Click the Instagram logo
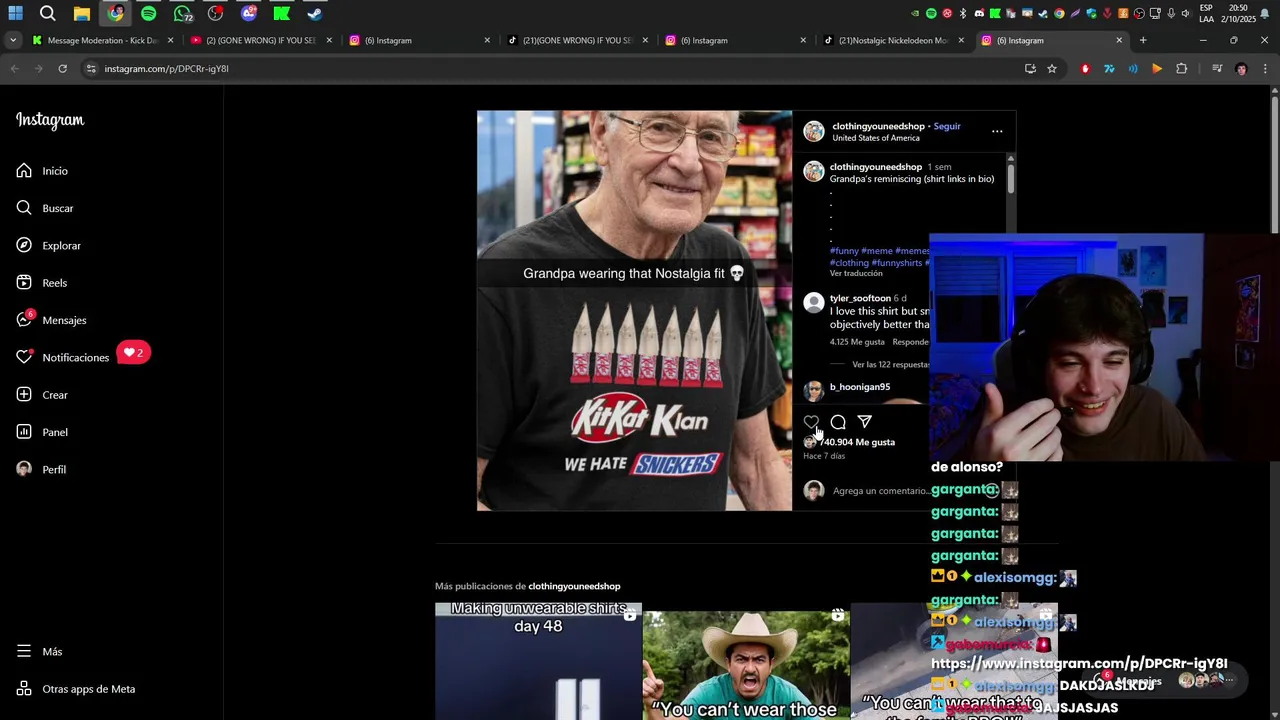 50,120
